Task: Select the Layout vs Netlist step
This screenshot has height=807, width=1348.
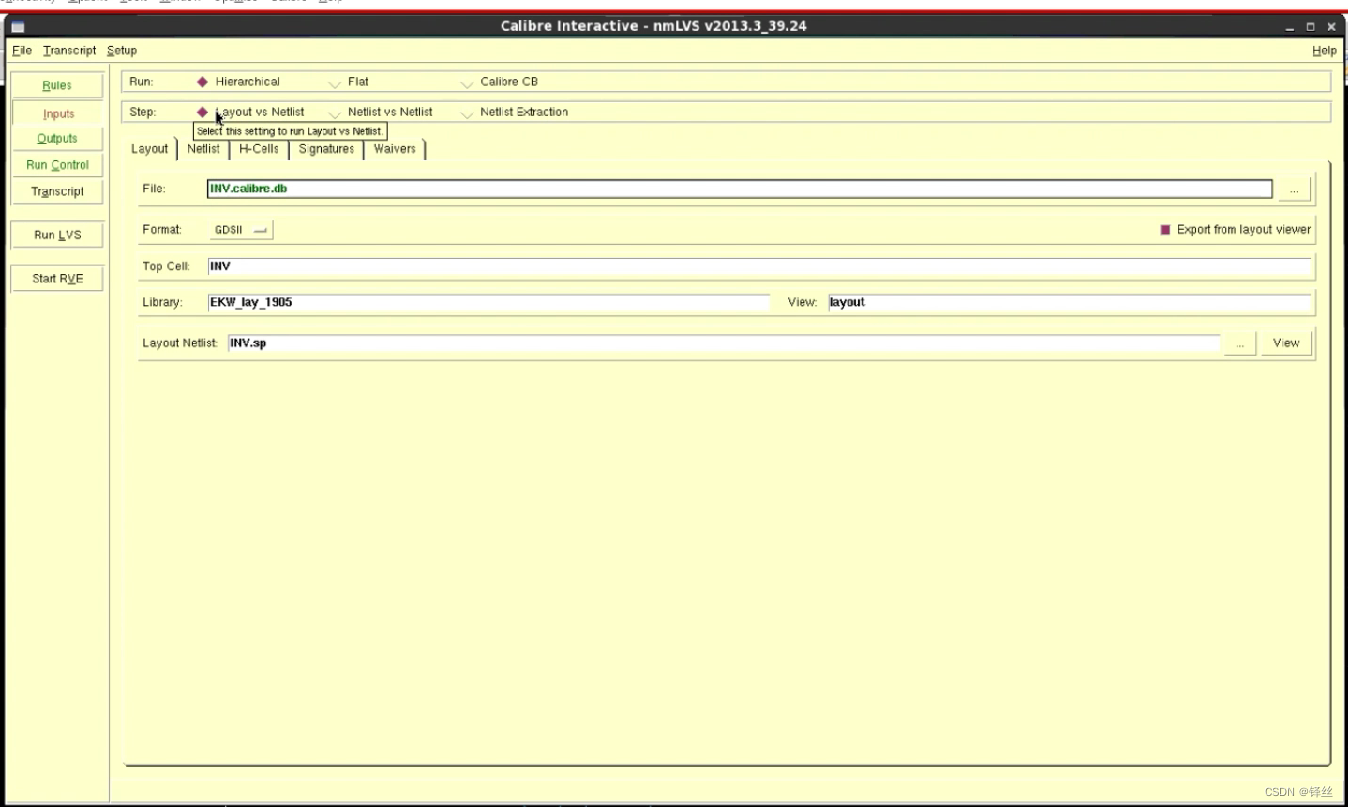Action: [x=251, y=112]
